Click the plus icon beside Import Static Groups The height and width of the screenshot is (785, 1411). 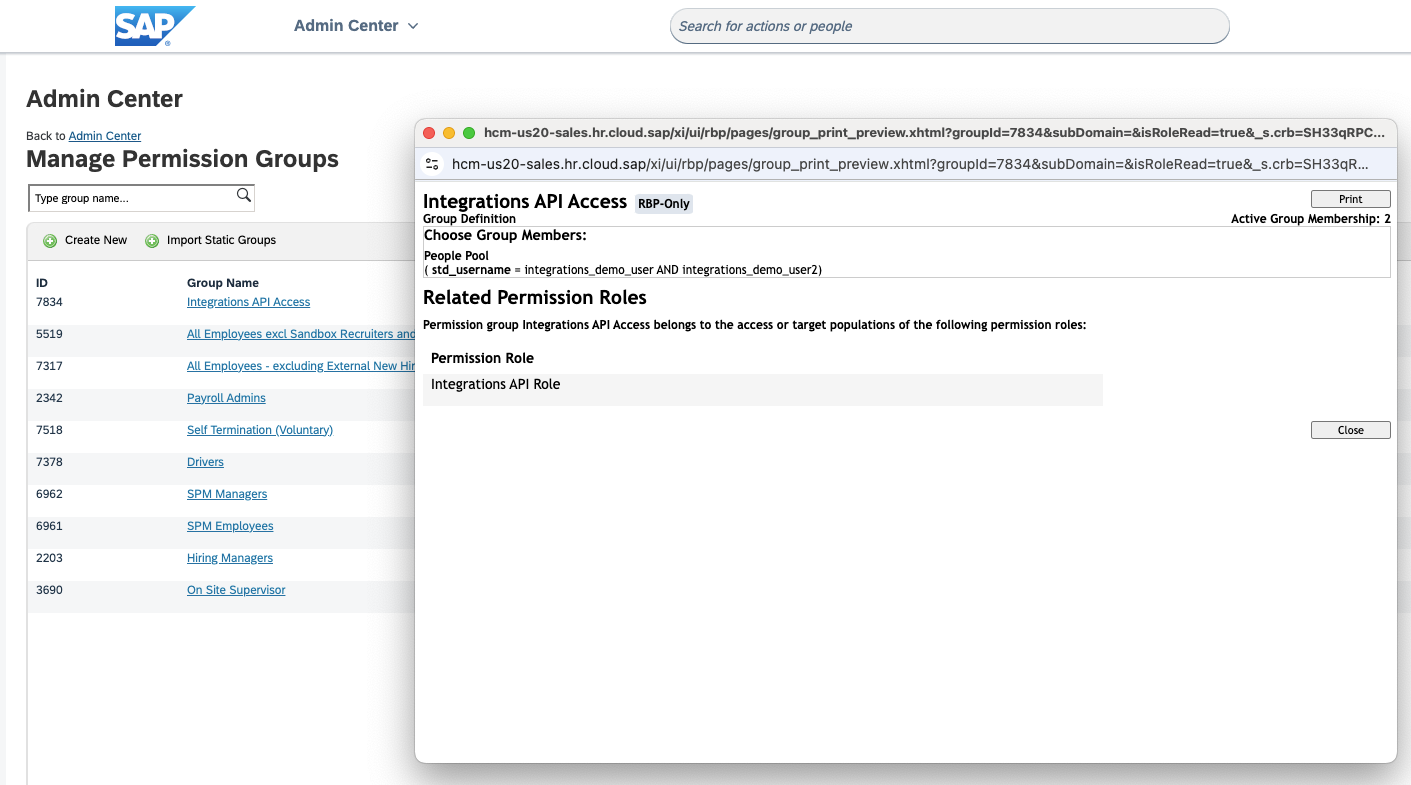pyautogui.click(x=152, y=241)
